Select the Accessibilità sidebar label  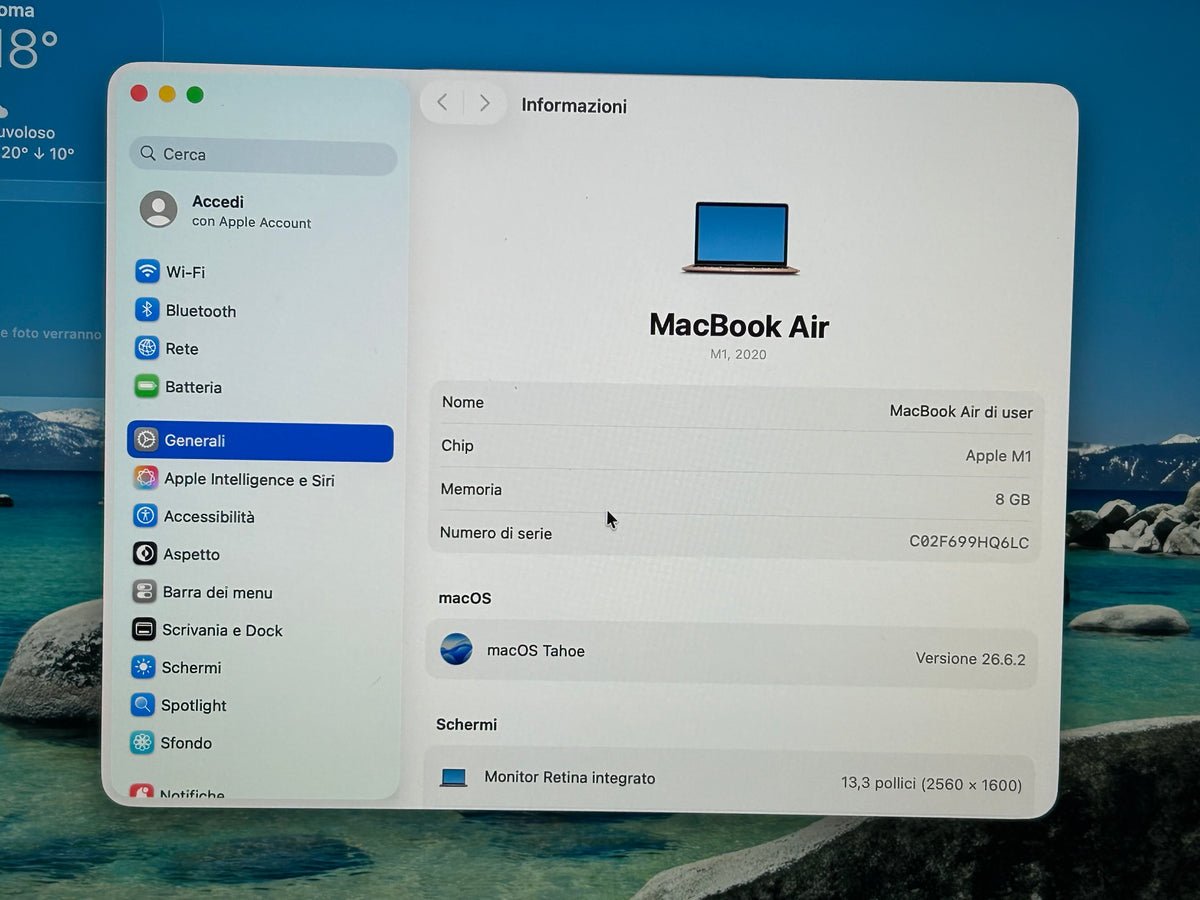209,517
